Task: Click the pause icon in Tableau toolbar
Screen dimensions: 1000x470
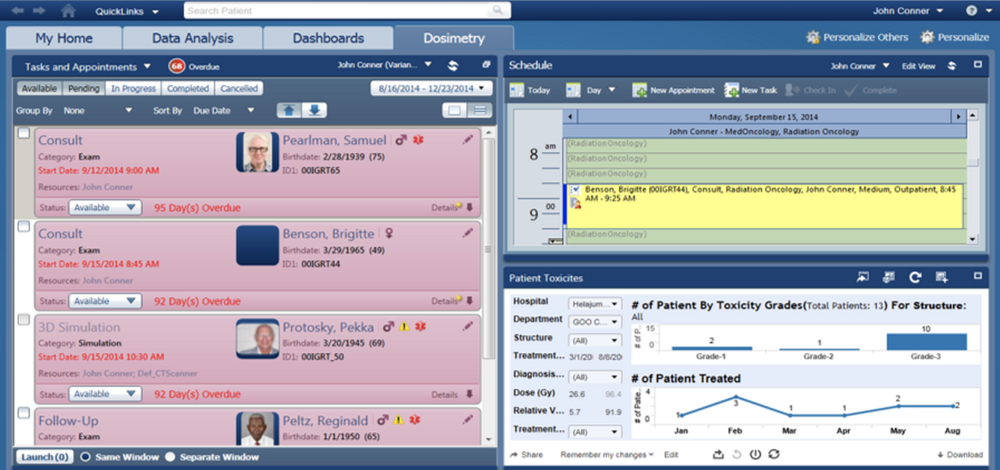Action: [x=756, y=455]
